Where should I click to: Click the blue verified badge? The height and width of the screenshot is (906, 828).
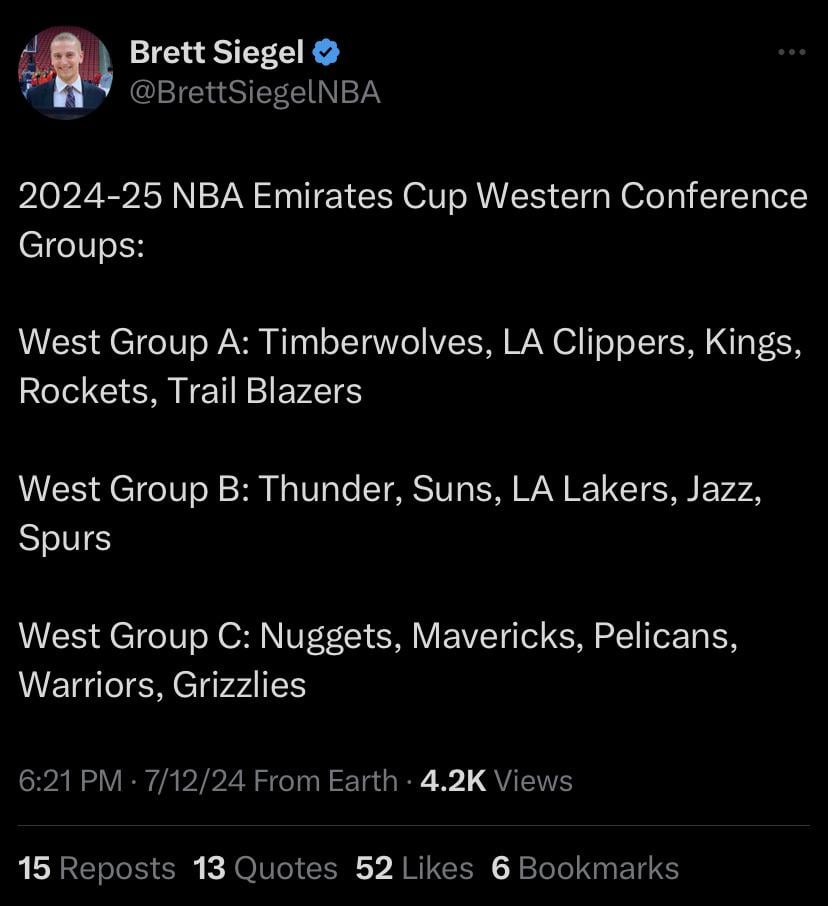(x=327, y=52)
